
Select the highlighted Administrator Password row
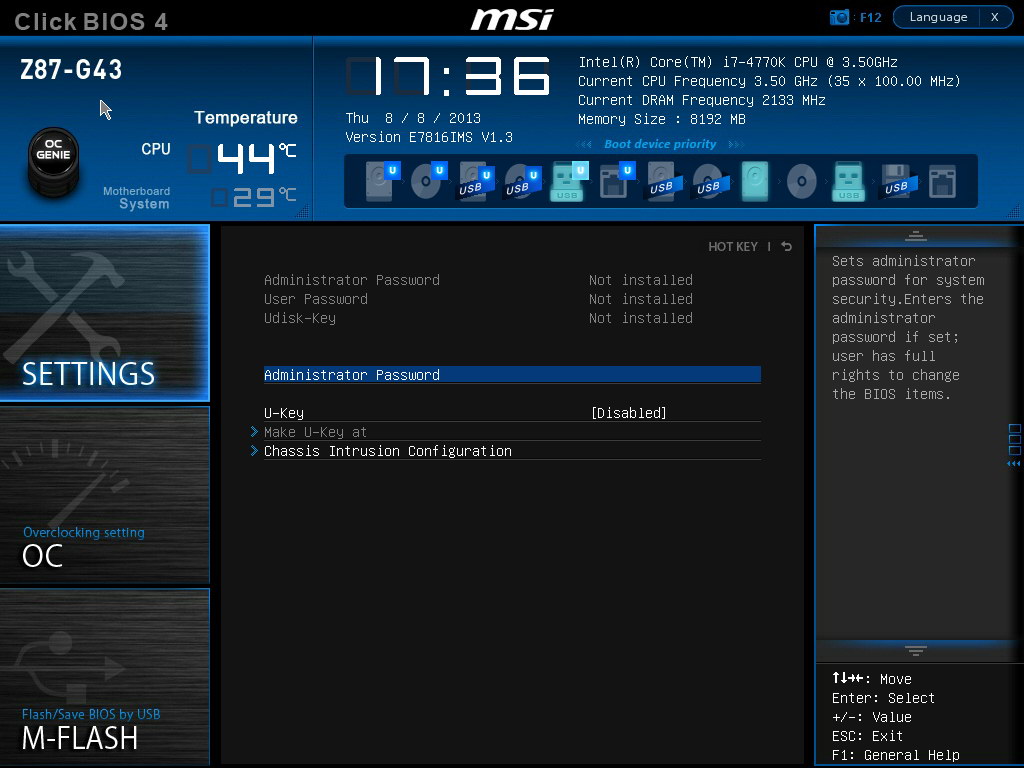512,374
